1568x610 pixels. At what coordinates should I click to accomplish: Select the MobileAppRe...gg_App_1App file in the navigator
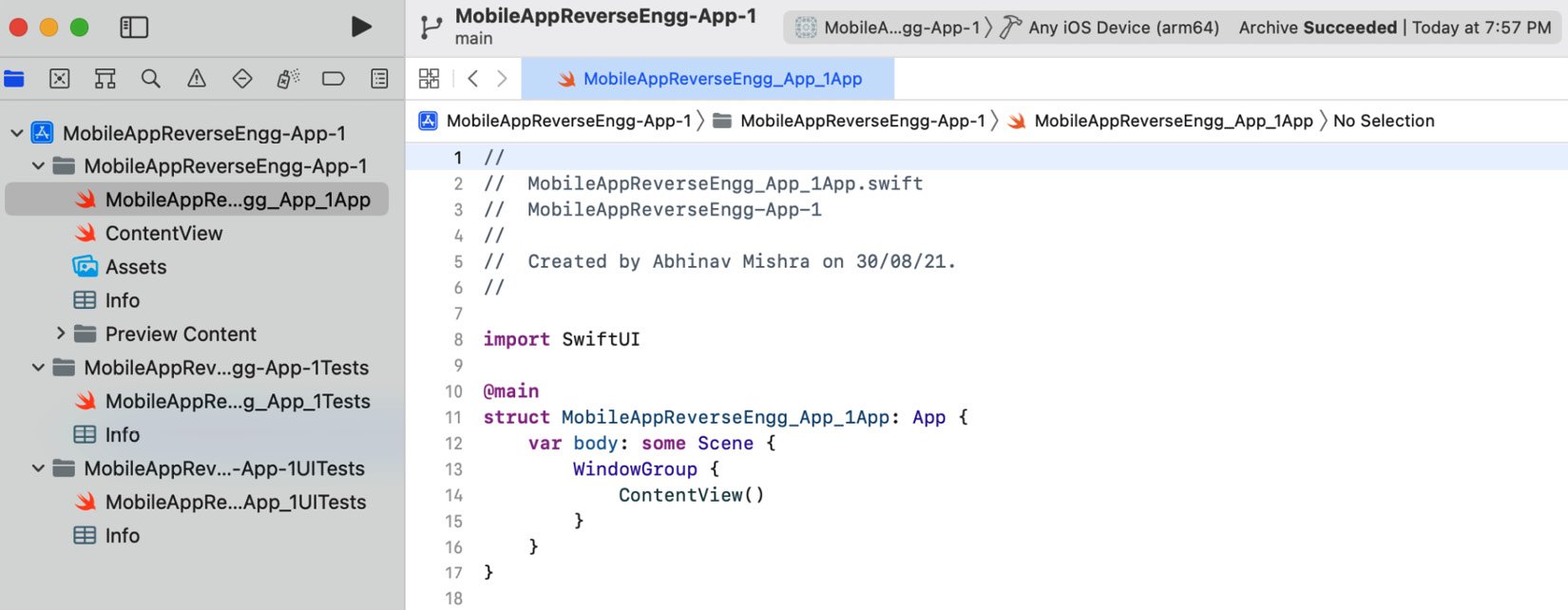click(x=197, y=200)
